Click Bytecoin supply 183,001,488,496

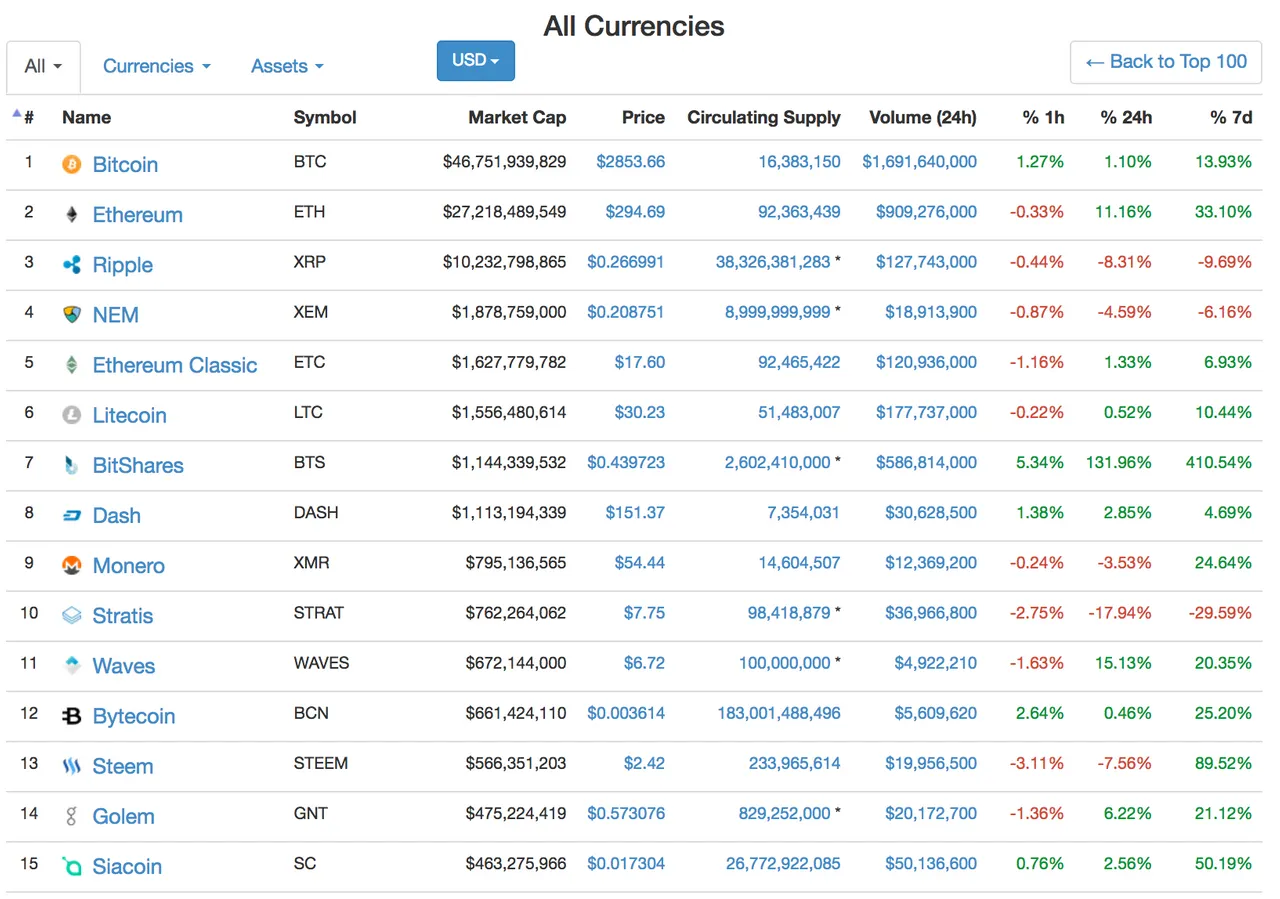779,713
